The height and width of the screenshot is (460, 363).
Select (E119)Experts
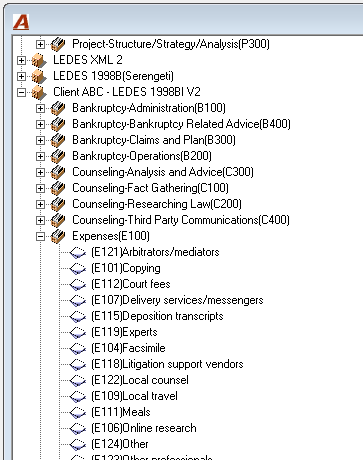coord(124,332)
